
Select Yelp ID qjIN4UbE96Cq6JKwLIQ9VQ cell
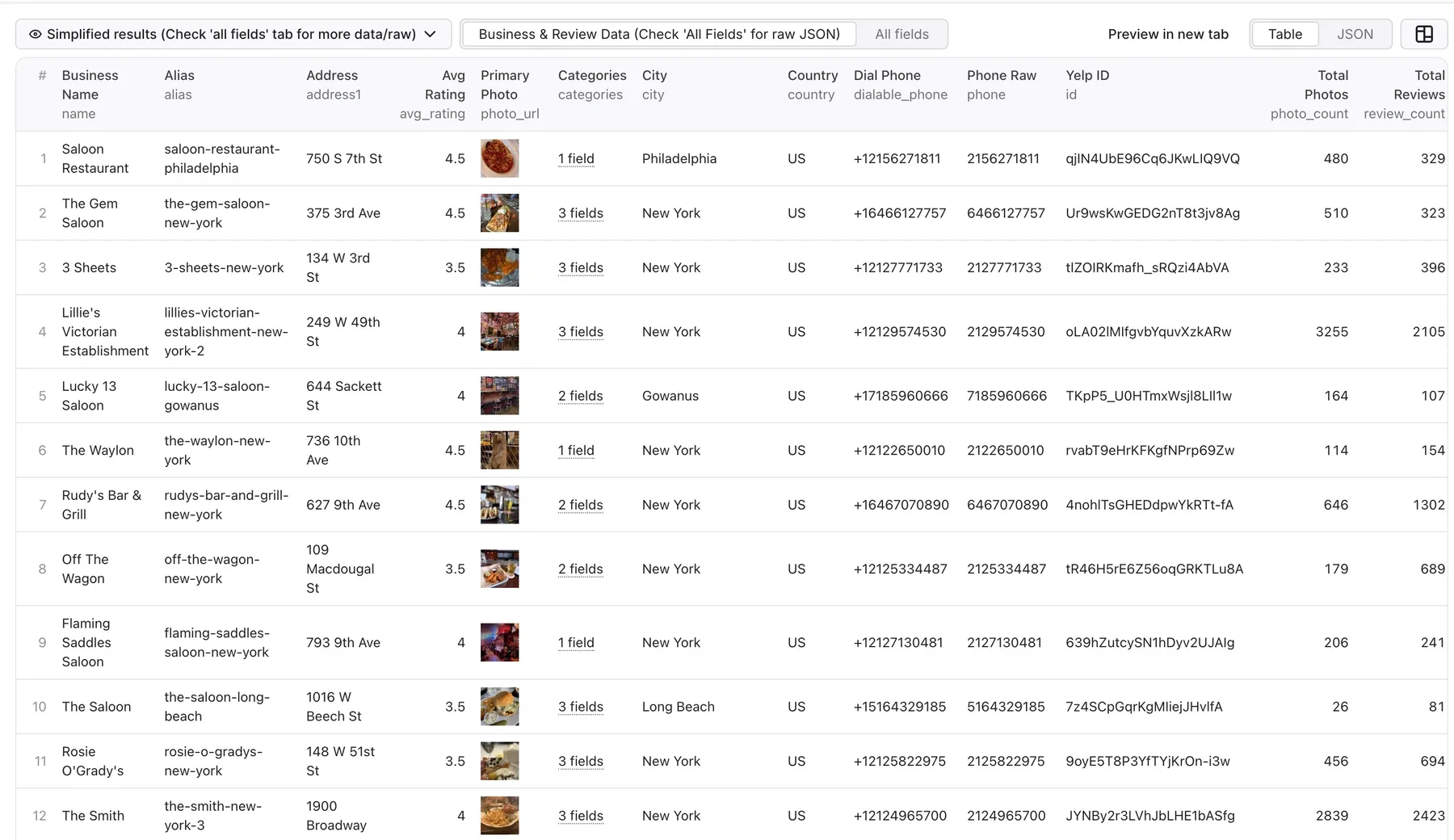pyautogui.click(x=1153, y=158)
